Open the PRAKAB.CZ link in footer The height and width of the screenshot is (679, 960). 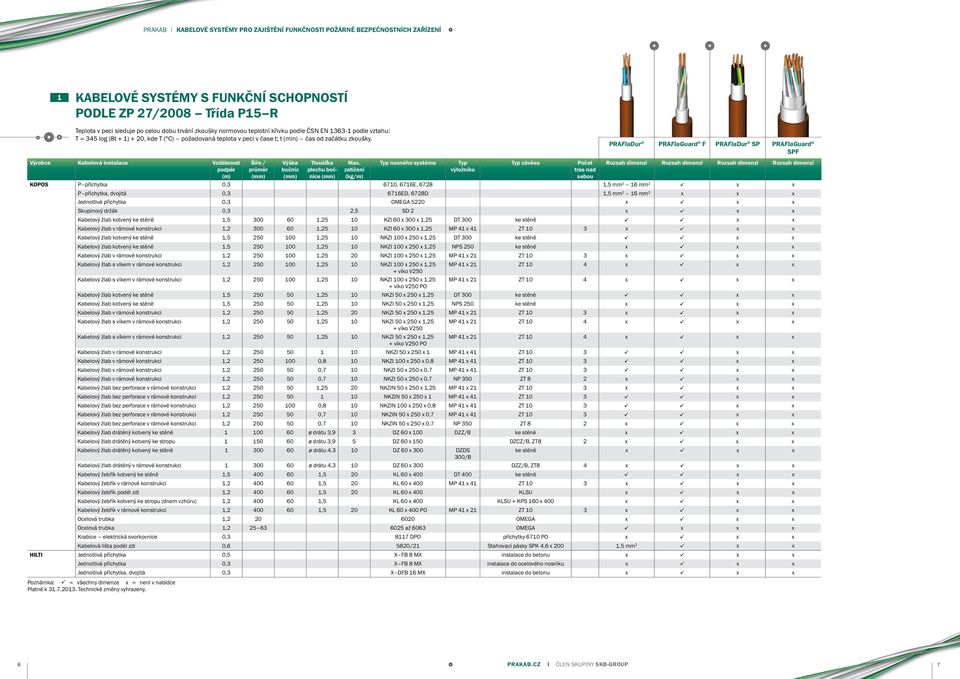[x=523, y=664]
